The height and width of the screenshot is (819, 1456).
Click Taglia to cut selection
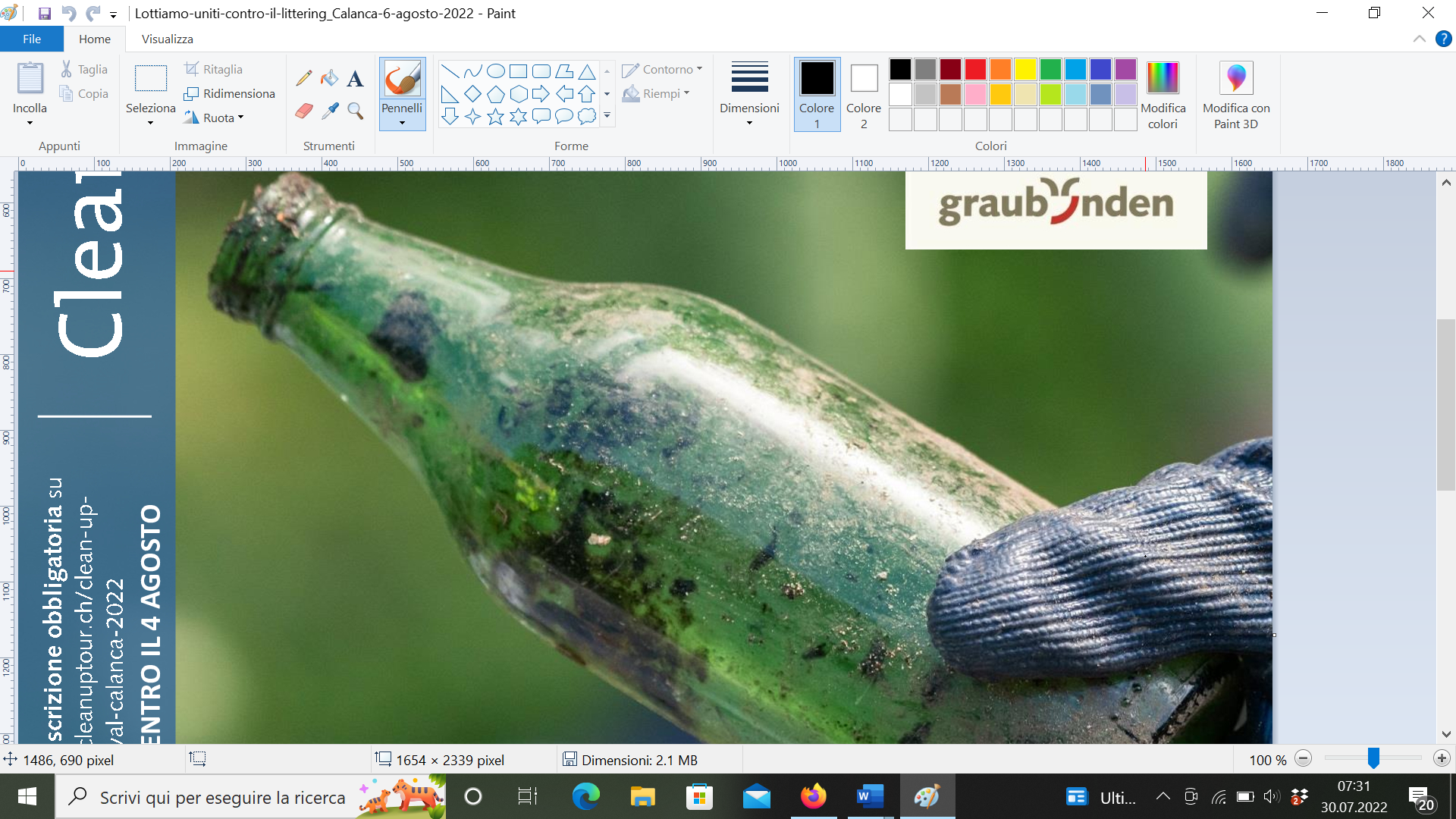point(84,70)
